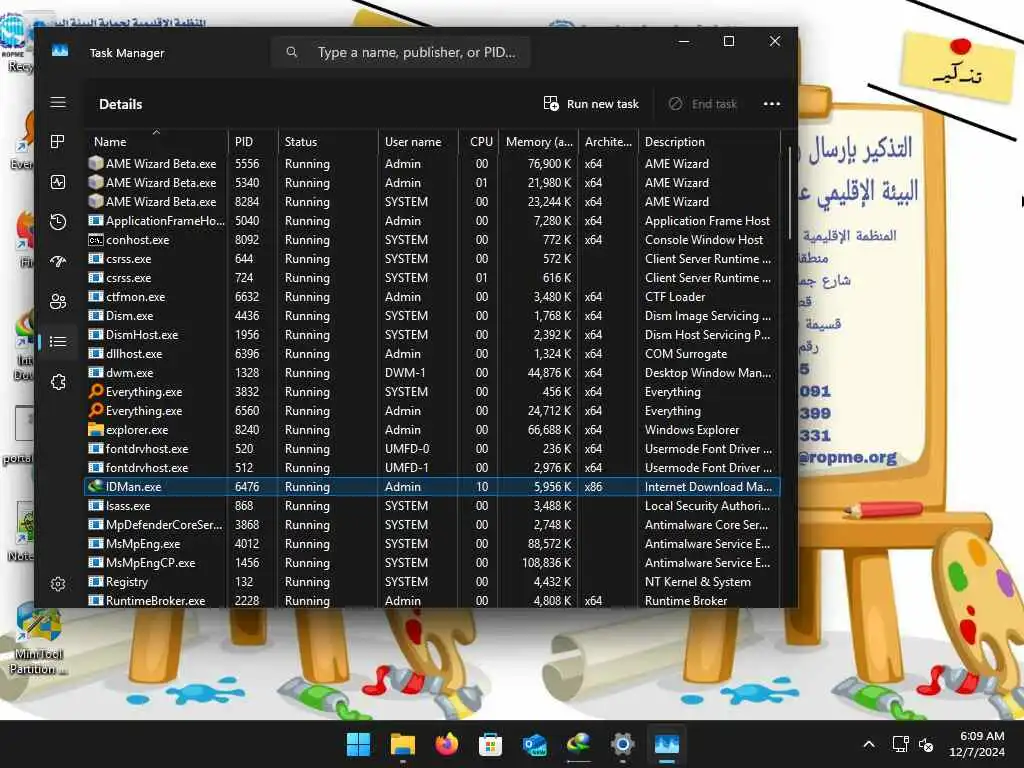This screenshot has width=1024, height=768.
Task: Click the End task button
Action: [x=703, y=104]
